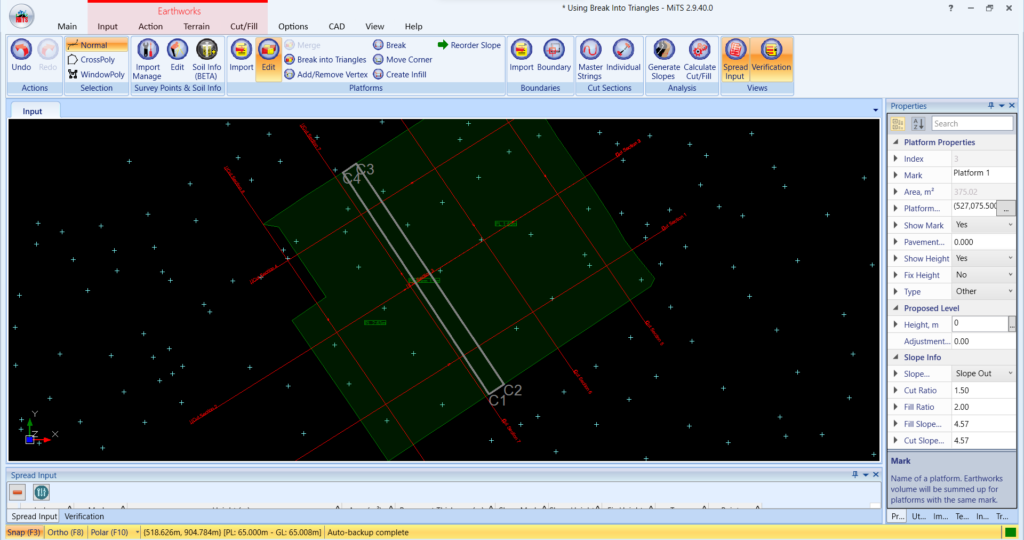Collapse Proposed Level section

pyautogui.click(x=896, y=308)
